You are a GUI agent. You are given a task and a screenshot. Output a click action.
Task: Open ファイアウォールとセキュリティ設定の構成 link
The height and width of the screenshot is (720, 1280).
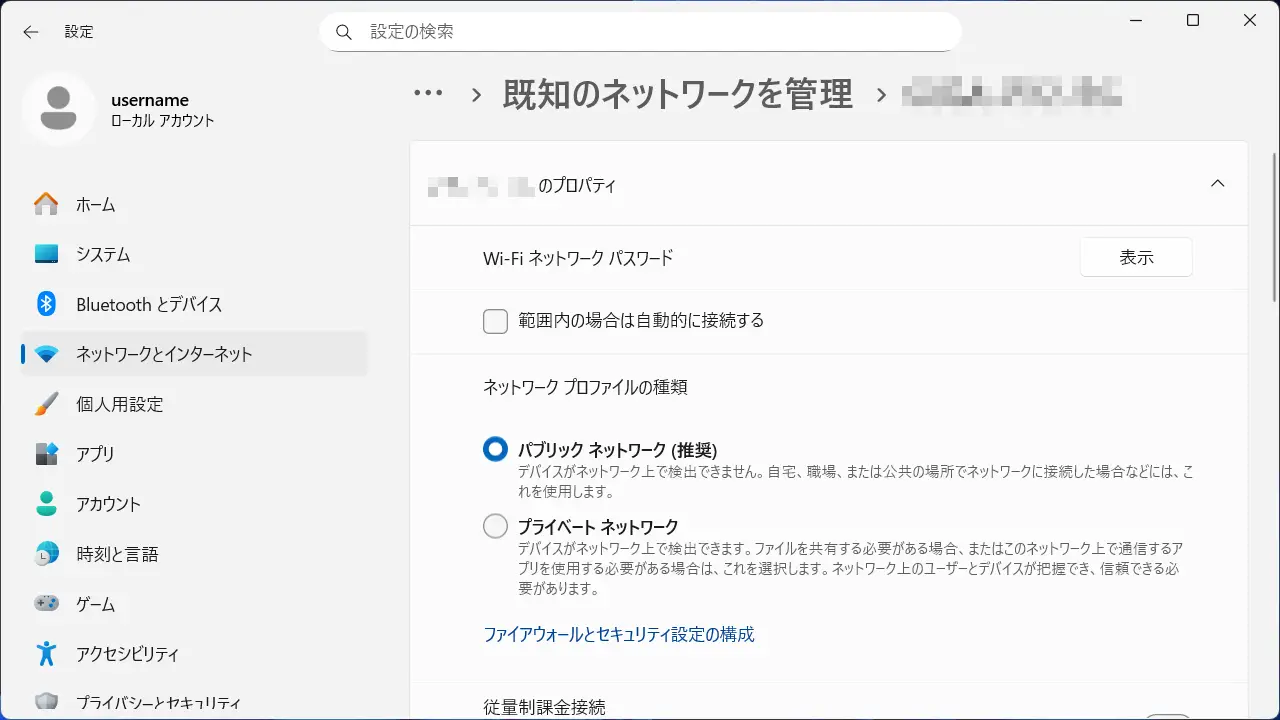618,634
